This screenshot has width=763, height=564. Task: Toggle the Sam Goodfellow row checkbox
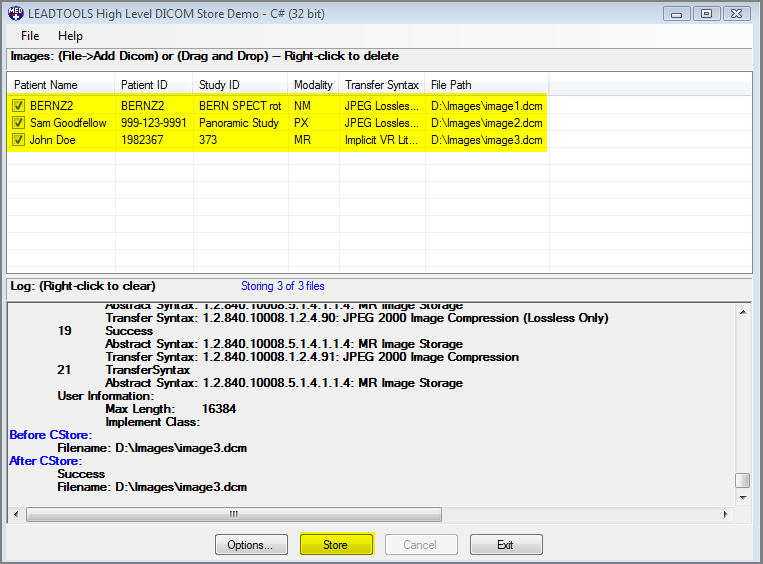click(x=18, y=123)
